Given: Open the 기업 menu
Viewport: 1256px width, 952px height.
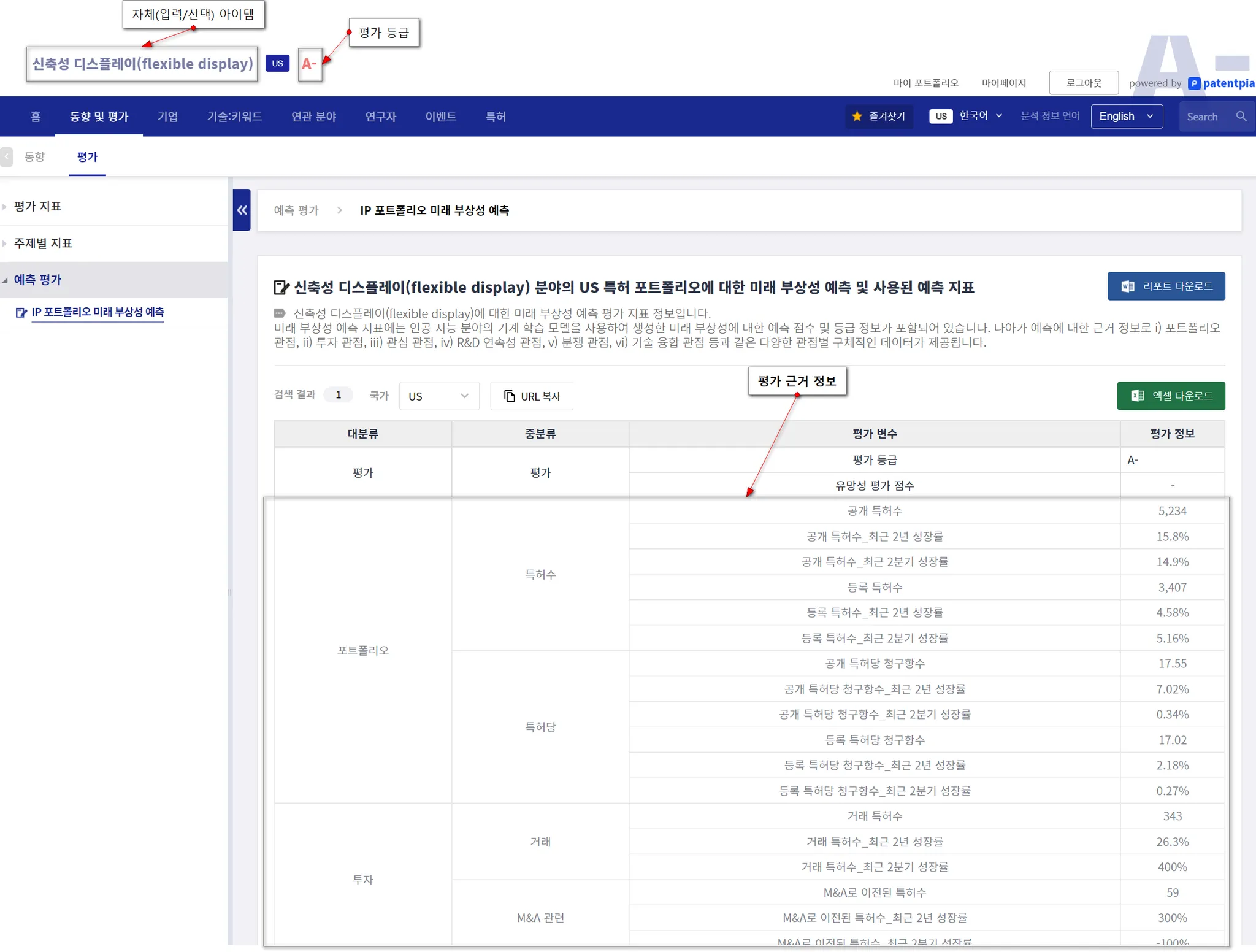Looking at the screenshot, I should coord(167,116).
